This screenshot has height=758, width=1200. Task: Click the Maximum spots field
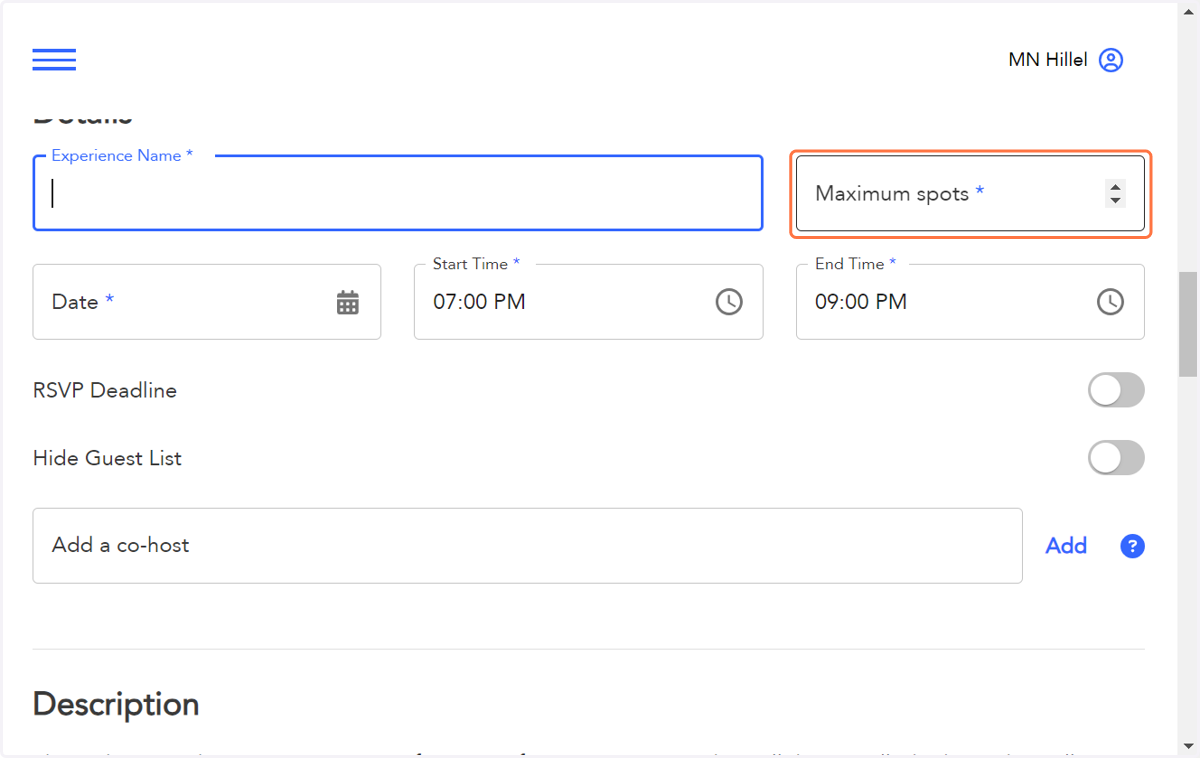tap(970, 193)
